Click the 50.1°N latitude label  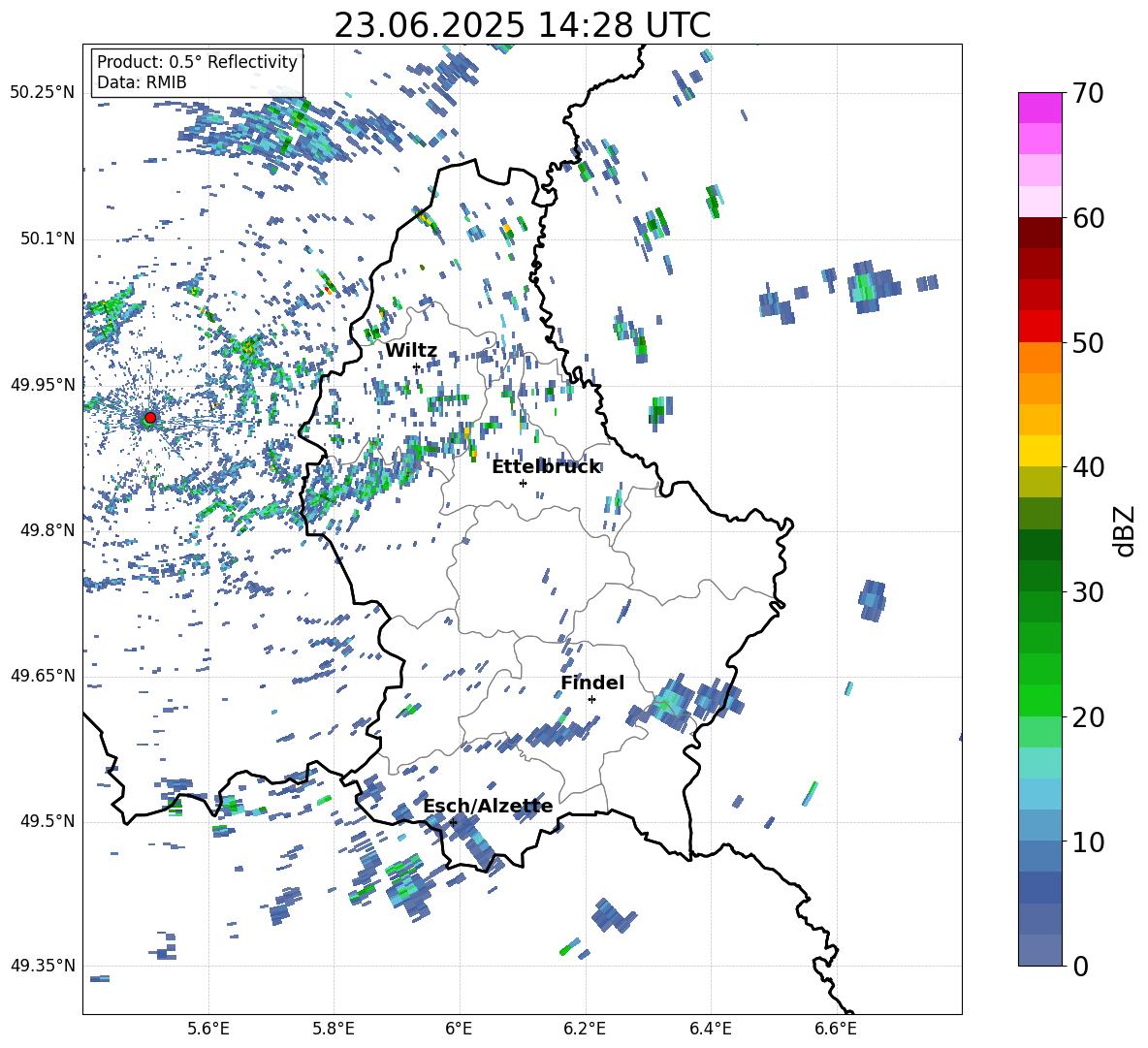[x=47, y=239]
